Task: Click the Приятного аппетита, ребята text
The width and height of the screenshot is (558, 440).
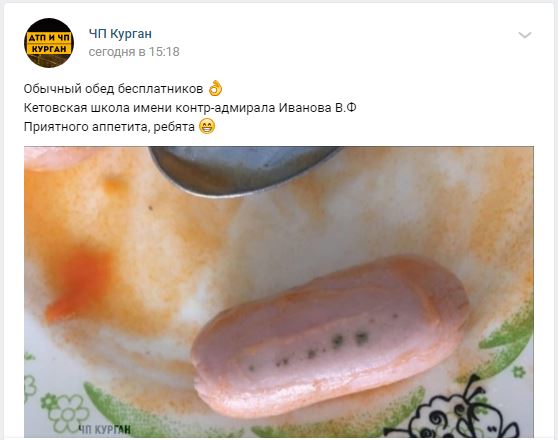Action: [x=109, y=127]
